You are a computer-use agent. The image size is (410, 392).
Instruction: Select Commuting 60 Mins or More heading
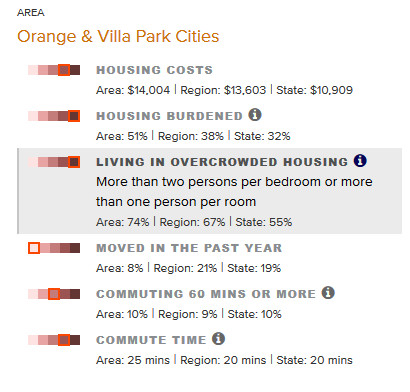[206, 294]
